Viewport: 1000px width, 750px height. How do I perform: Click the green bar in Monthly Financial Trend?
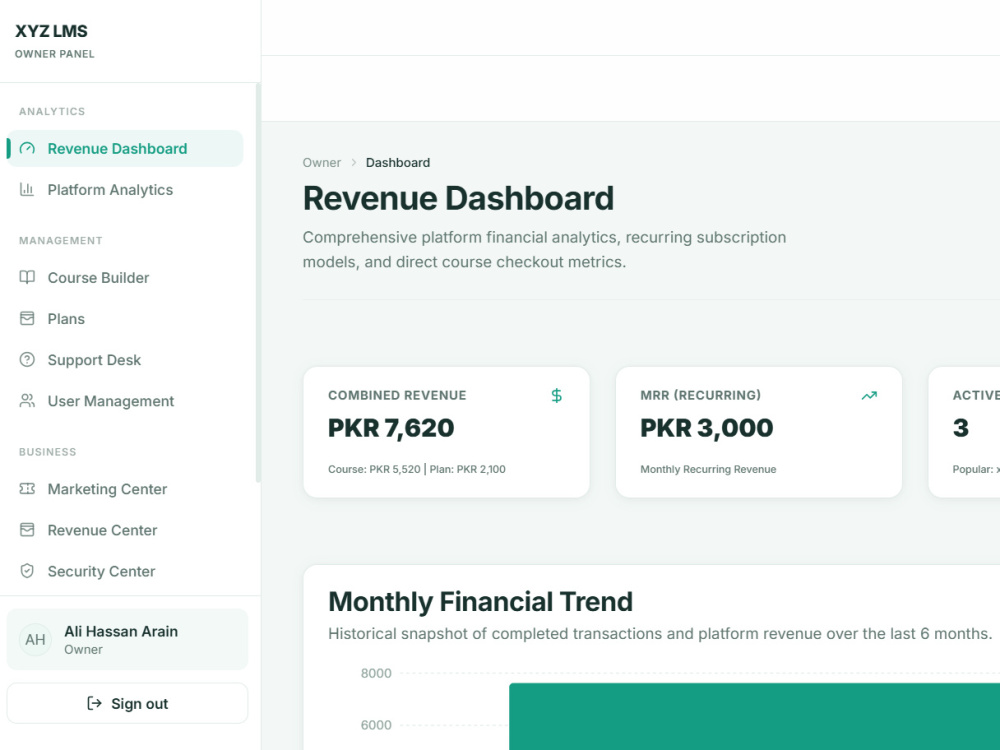pyautogui.click(x=754, y=716)
